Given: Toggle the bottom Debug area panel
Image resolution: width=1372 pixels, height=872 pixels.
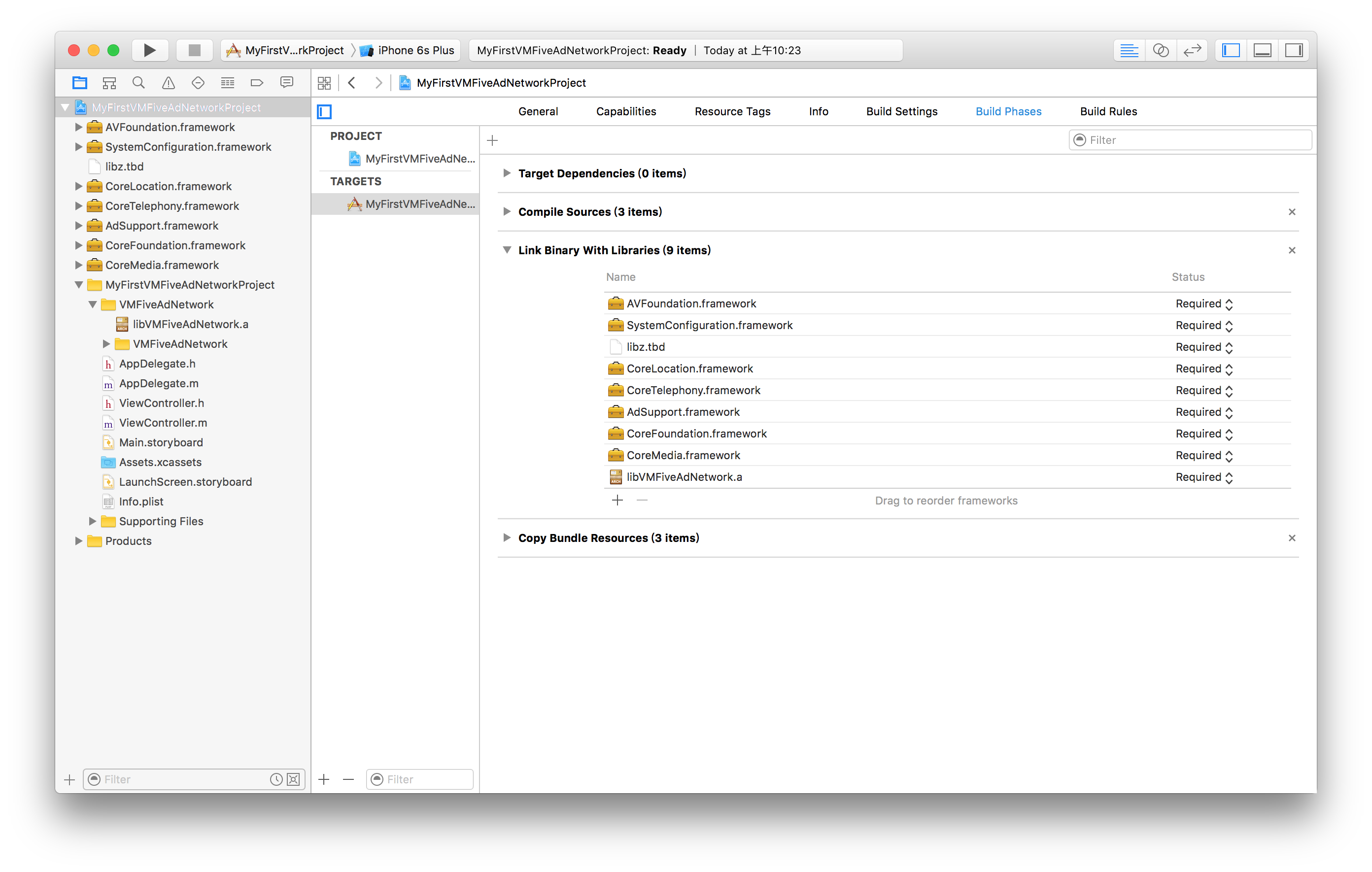Looking at the screenshot, I should [1262, 50].
